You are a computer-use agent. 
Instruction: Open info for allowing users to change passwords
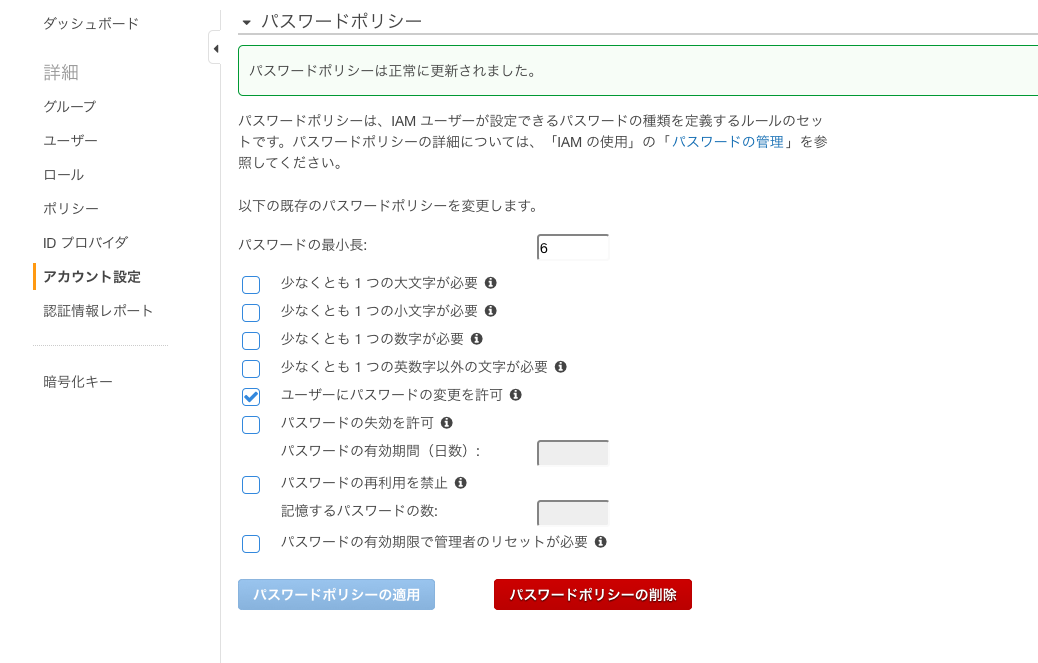(x=514, y=396)
